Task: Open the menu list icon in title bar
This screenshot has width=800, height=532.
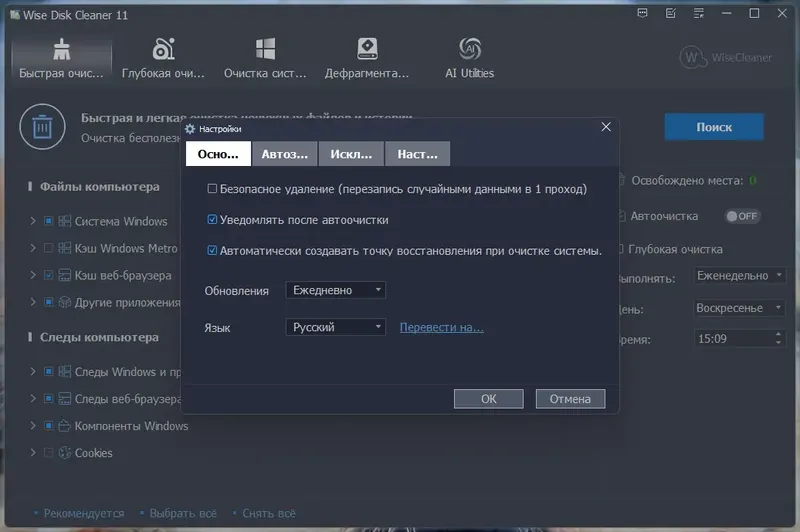Action: pos(699,13)
